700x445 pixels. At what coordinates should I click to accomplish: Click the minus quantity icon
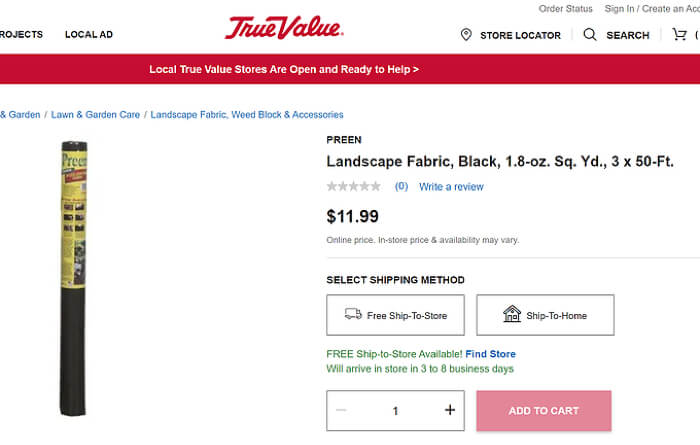(341, 410)
